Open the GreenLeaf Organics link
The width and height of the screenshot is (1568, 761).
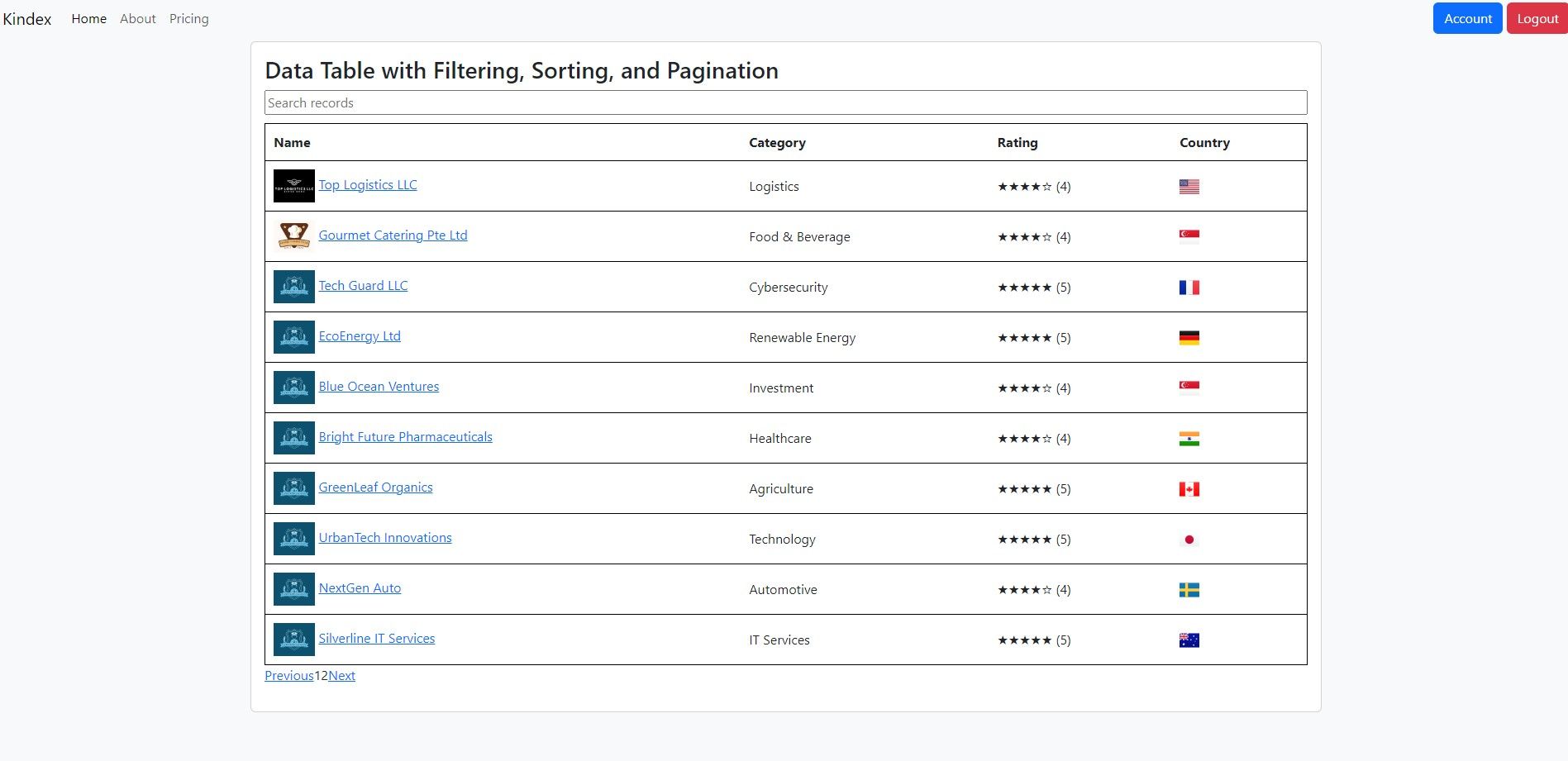(376, 488)
